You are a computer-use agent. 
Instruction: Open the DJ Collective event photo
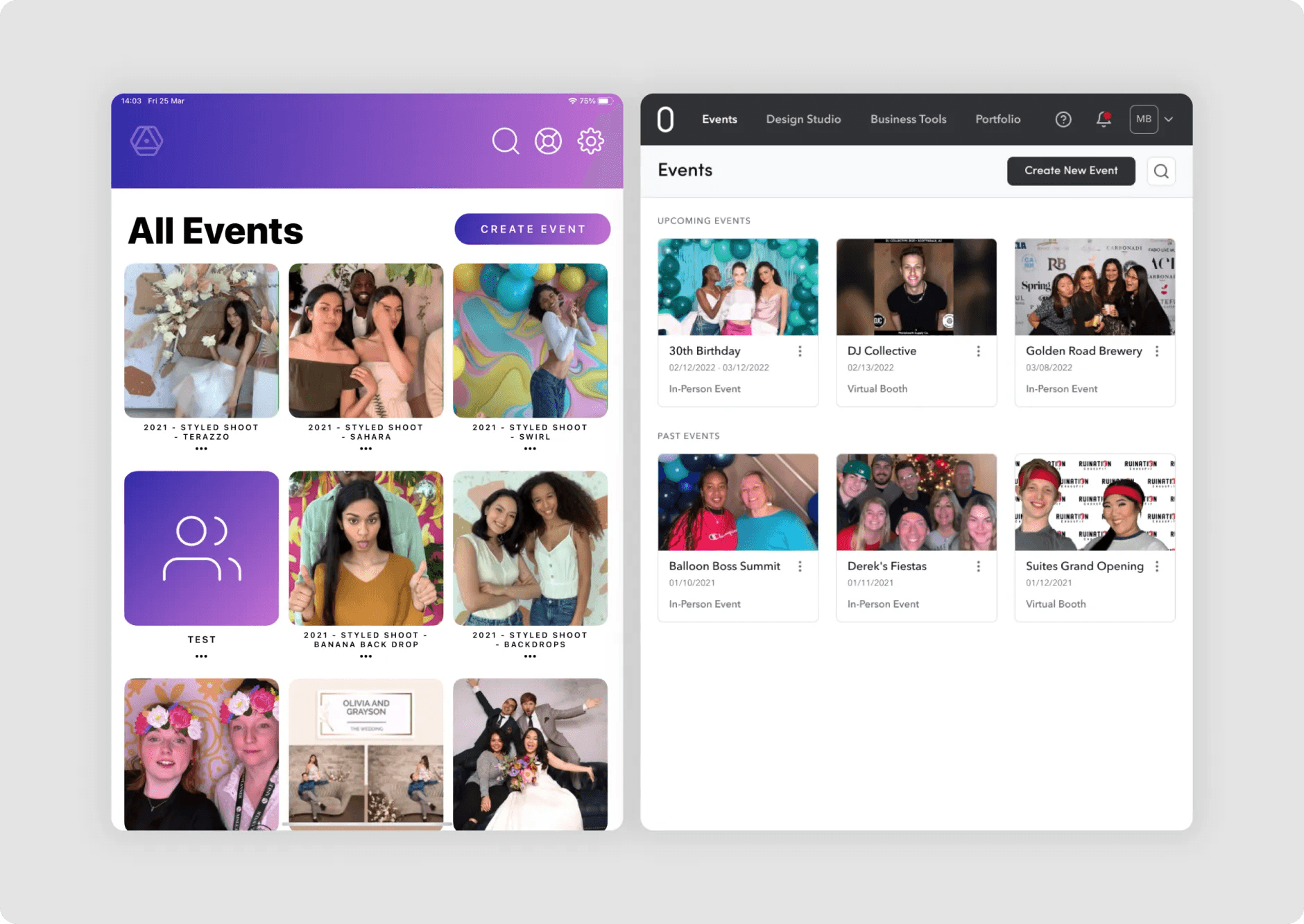tap(916, 287)
